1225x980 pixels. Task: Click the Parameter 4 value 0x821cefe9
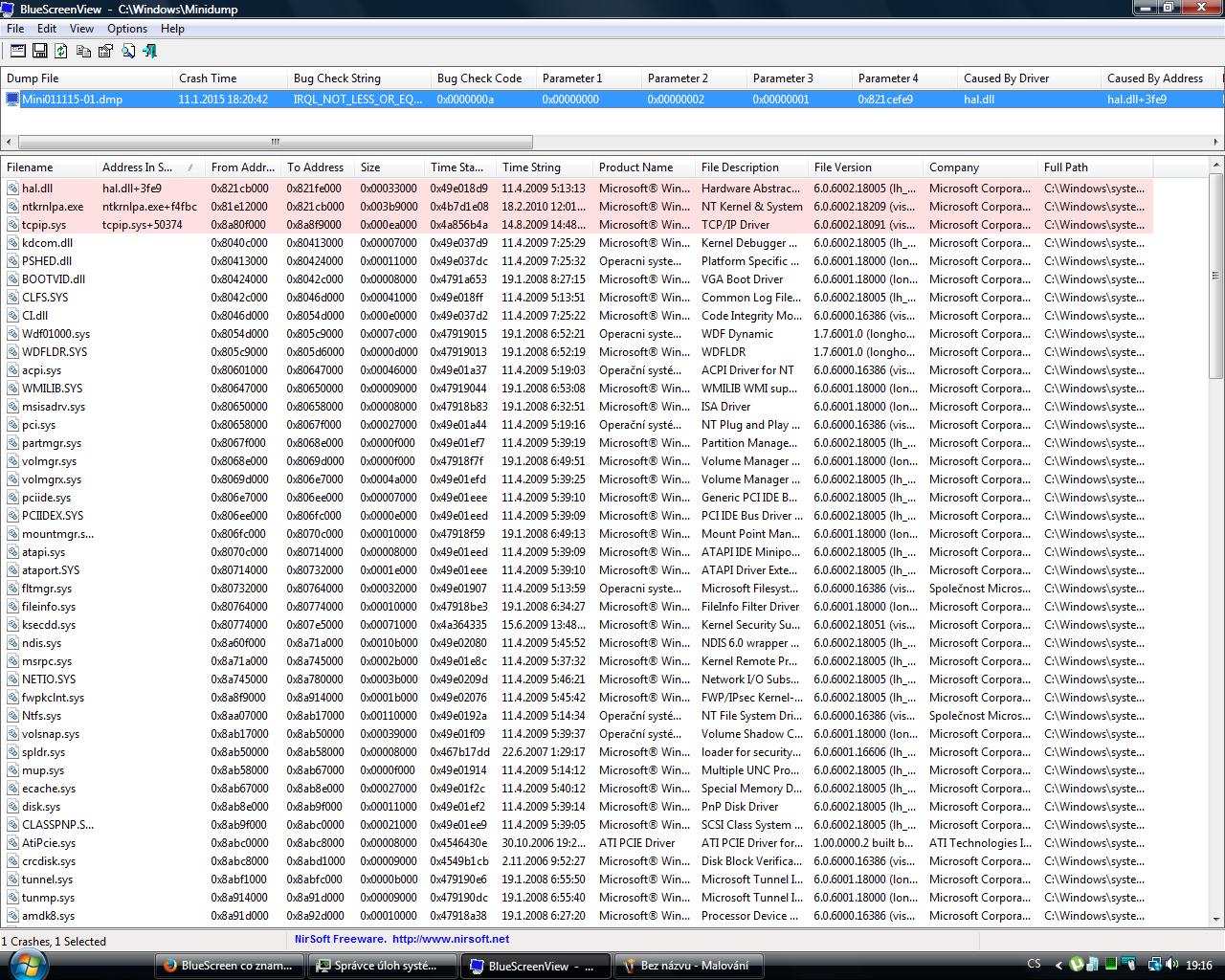(x=885, y=99)
